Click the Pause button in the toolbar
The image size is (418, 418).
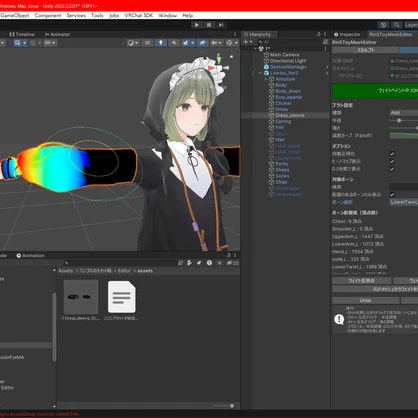pyautogui.click(x=209, y=25)
